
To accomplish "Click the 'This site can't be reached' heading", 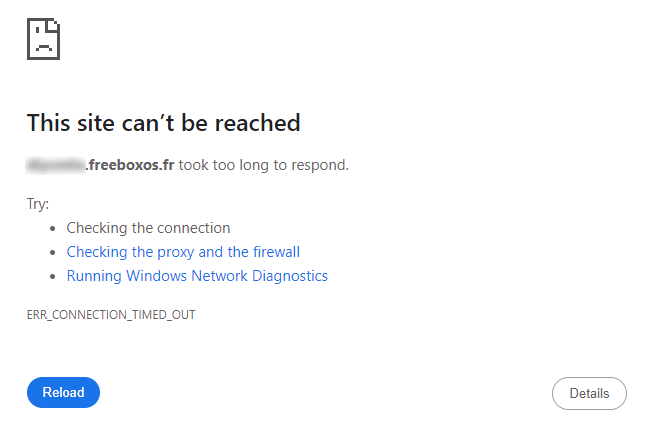I will 164,123.
